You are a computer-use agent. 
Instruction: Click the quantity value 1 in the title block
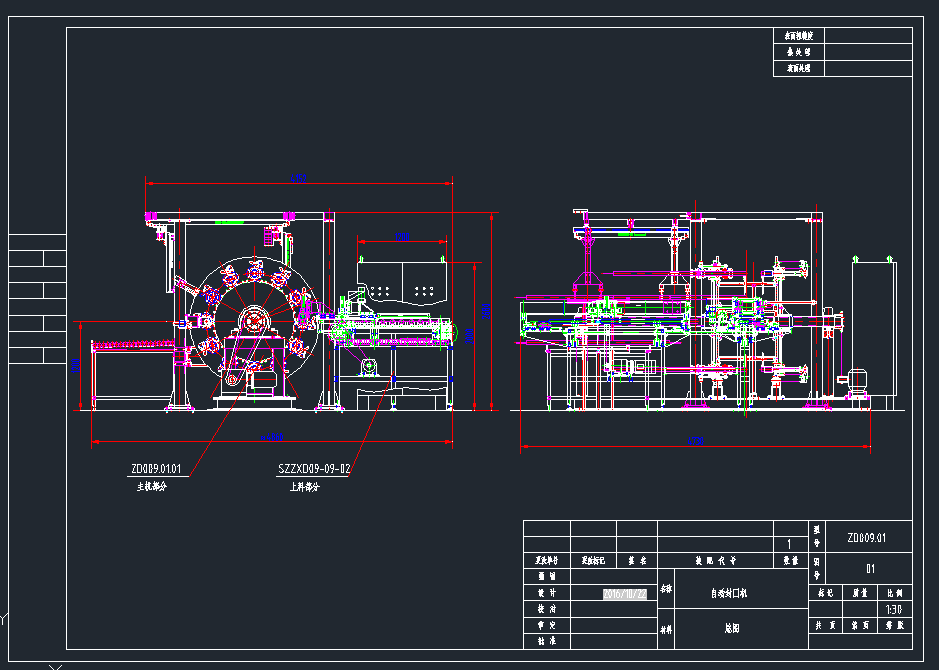[789, 544]
